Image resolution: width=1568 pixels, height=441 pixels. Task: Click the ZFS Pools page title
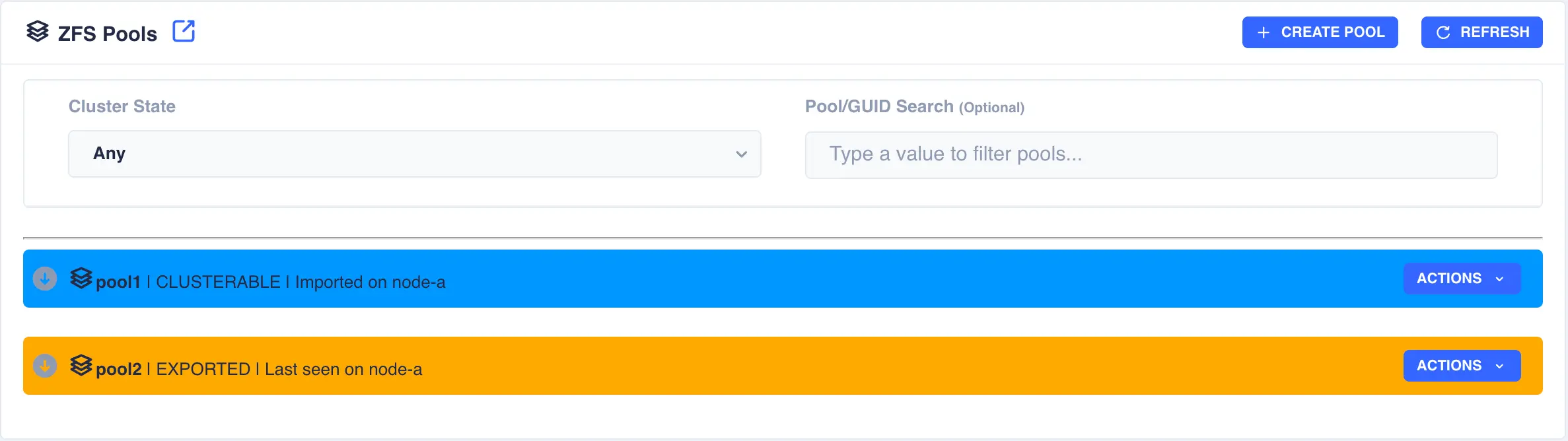pos(108,34)
